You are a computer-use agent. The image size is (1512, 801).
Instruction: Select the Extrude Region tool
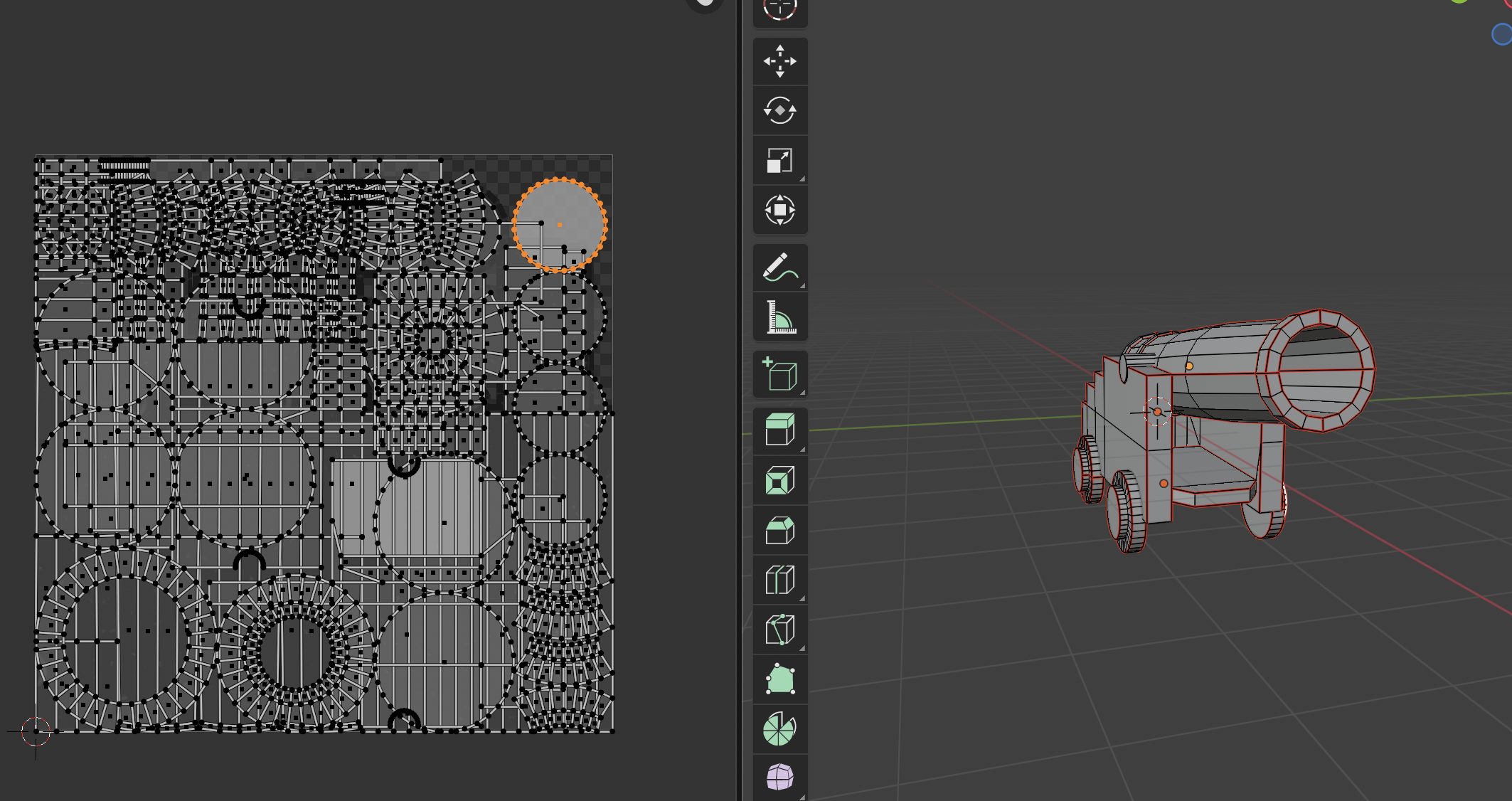(780, 431)
